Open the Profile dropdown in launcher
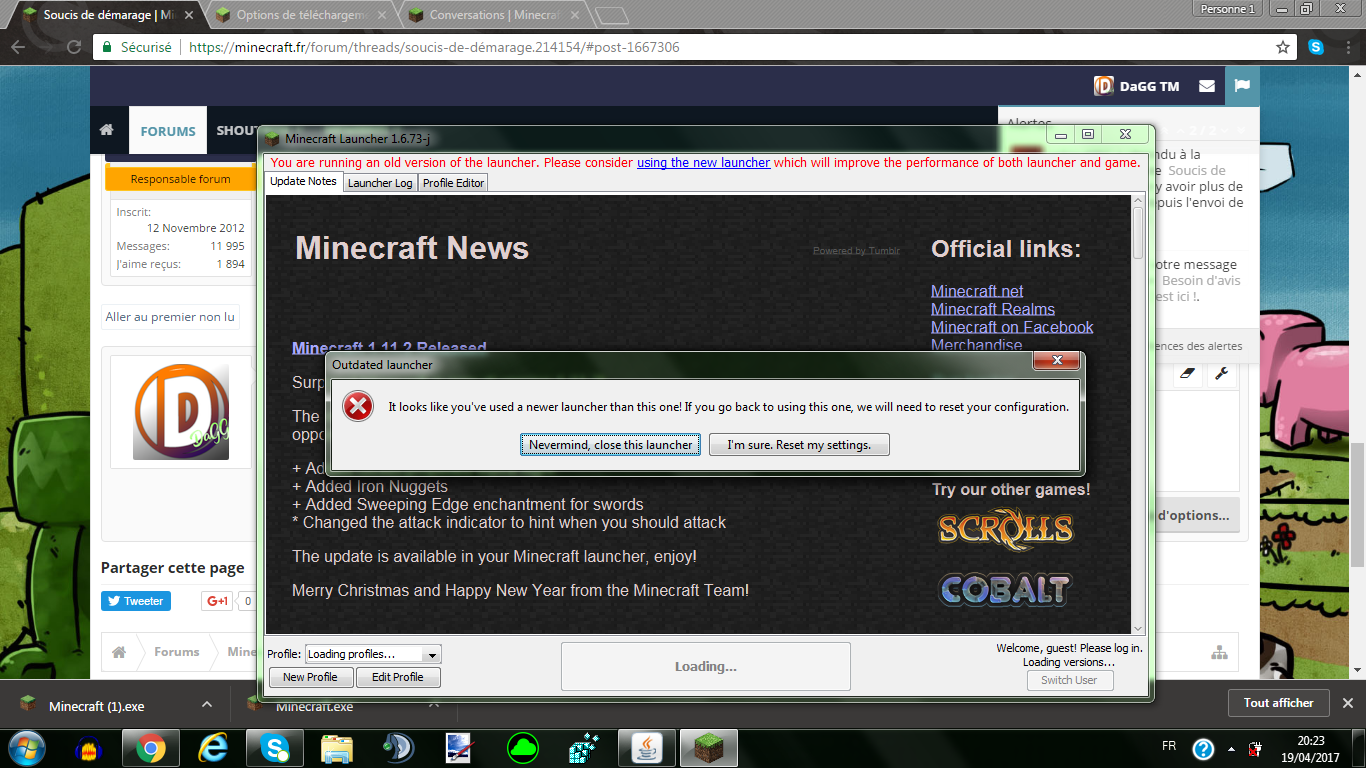Viewport: 1366px width, 768px height. 373,654
